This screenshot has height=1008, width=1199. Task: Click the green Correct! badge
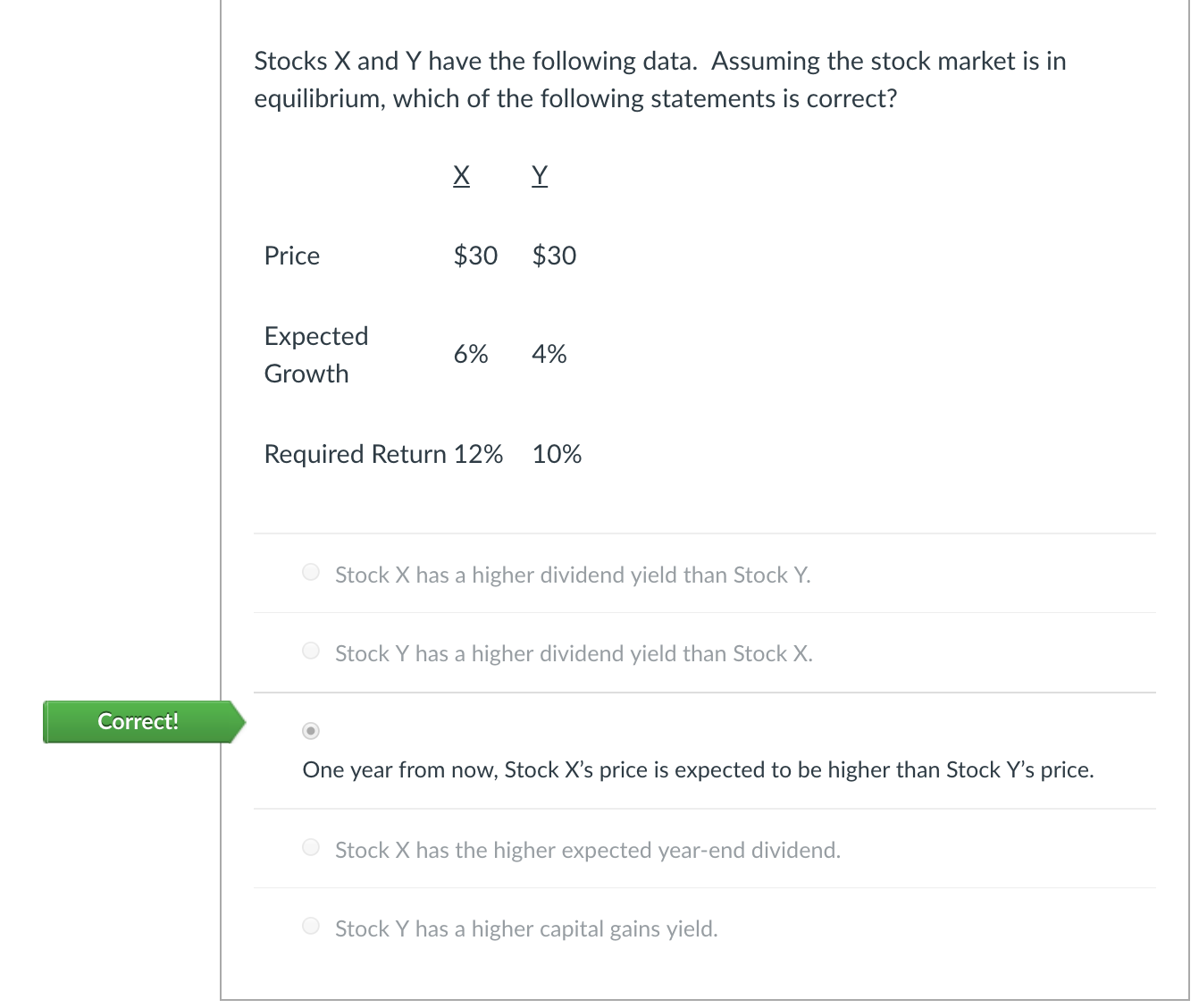tap(138, 721)
